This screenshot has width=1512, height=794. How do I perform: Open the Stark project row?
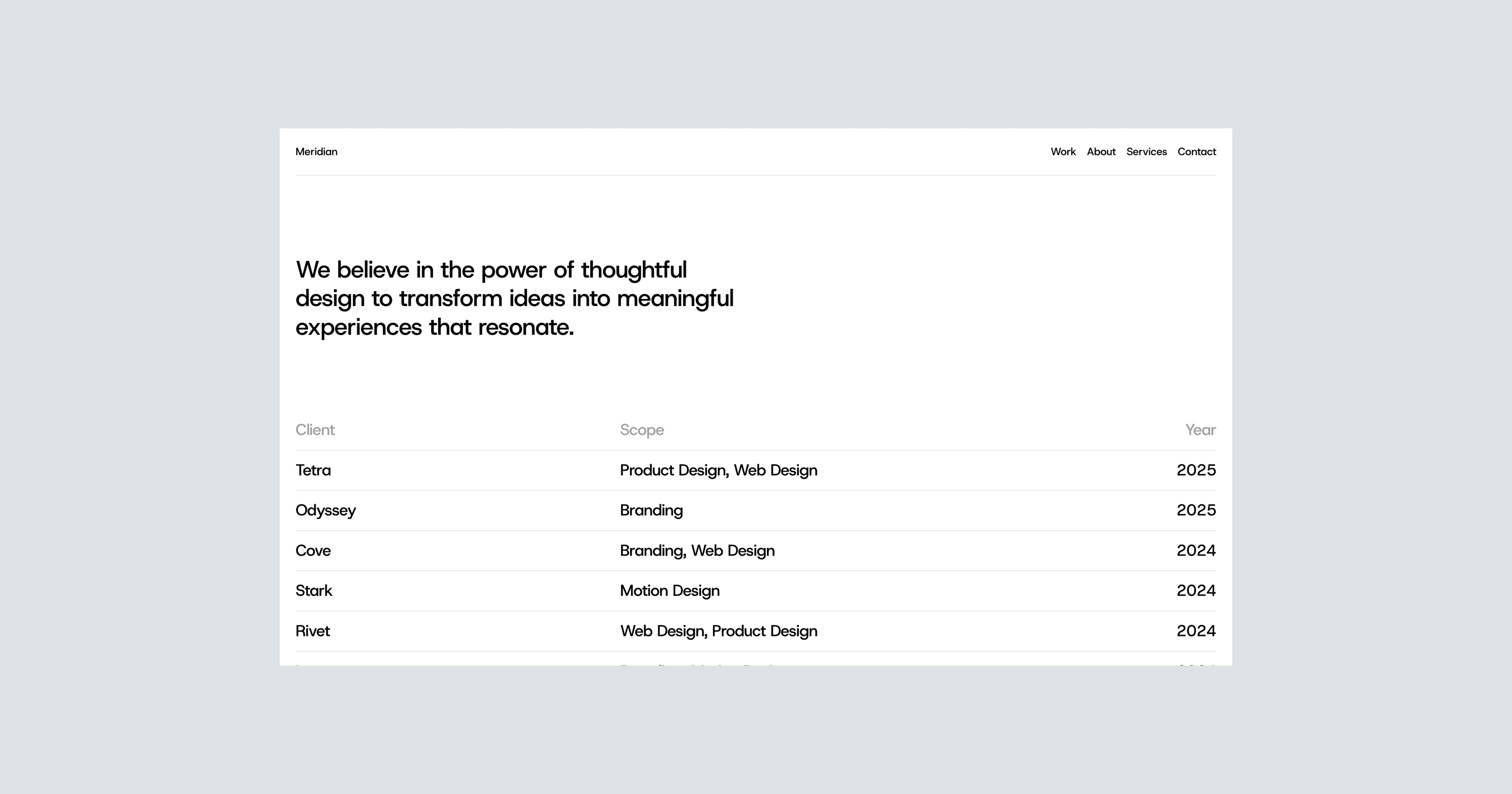click(313, 591)
